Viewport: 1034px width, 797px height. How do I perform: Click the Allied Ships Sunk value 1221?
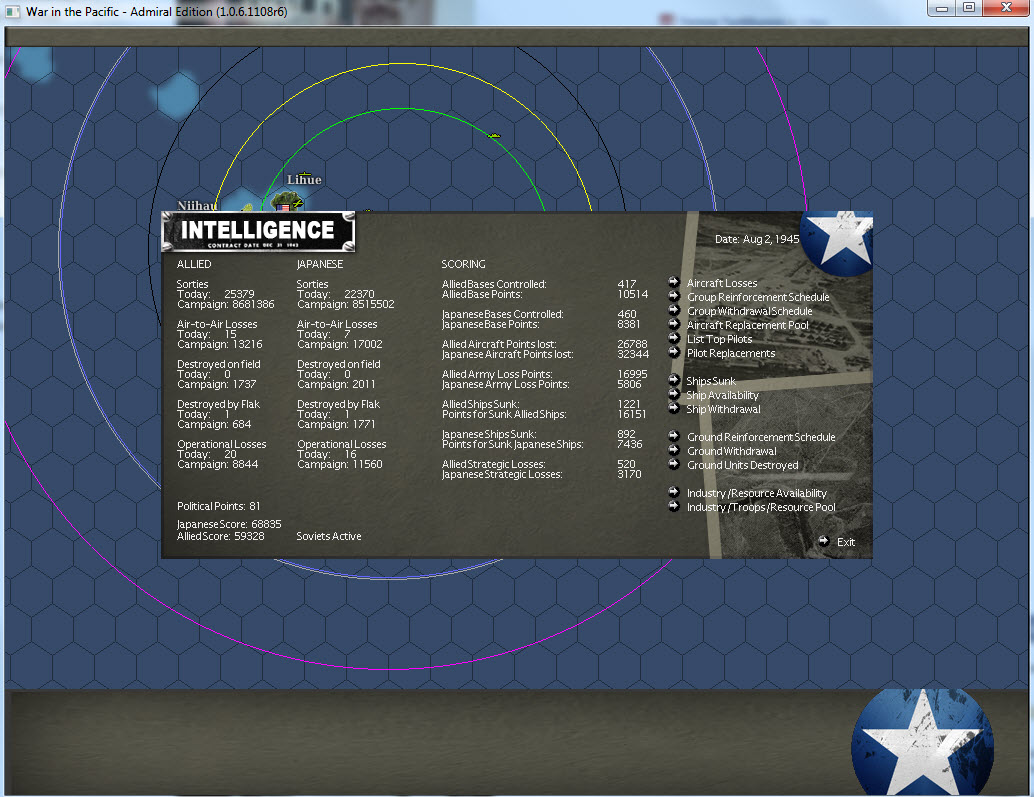coord(628,404)
